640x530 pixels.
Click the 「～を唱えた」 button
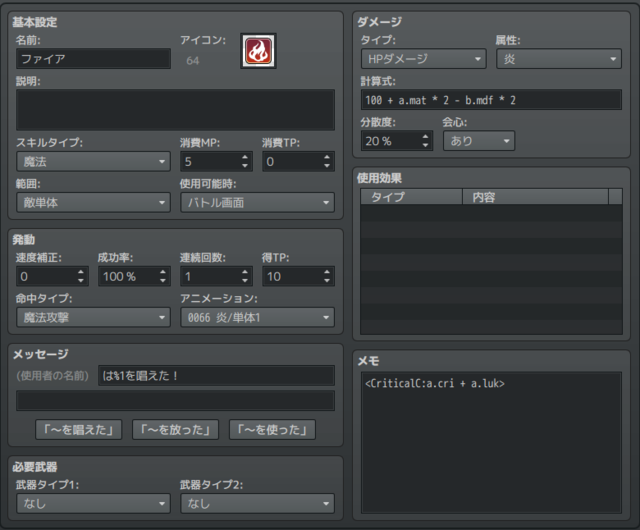pyautogui.click(x=78, y=430)
